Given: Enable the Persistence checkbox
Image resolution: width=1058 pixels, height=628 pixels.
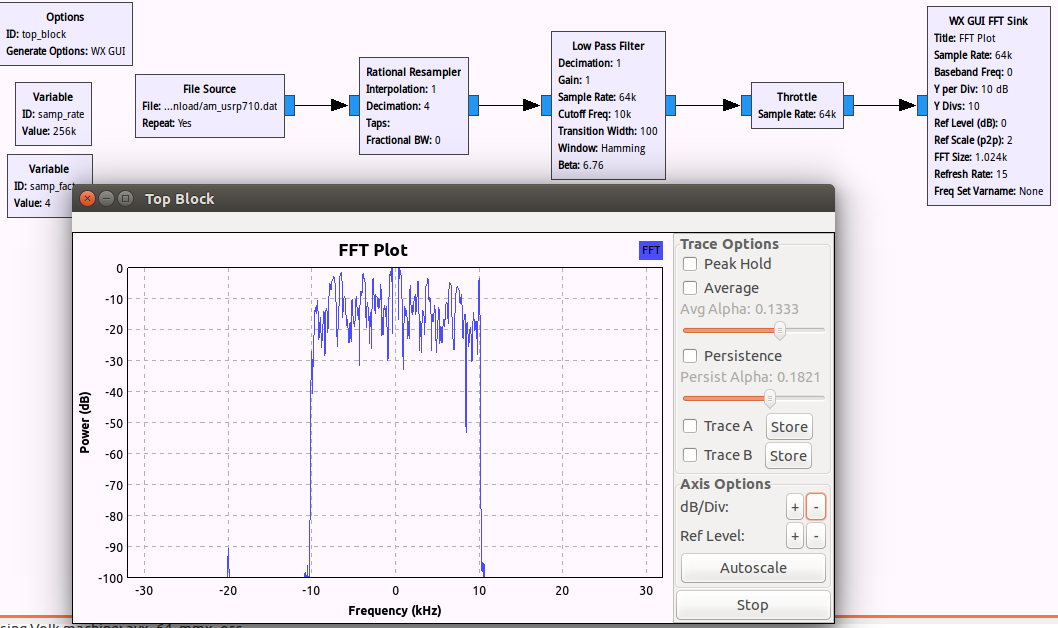Looking at the screenshot, I should [x=690, y=356].
